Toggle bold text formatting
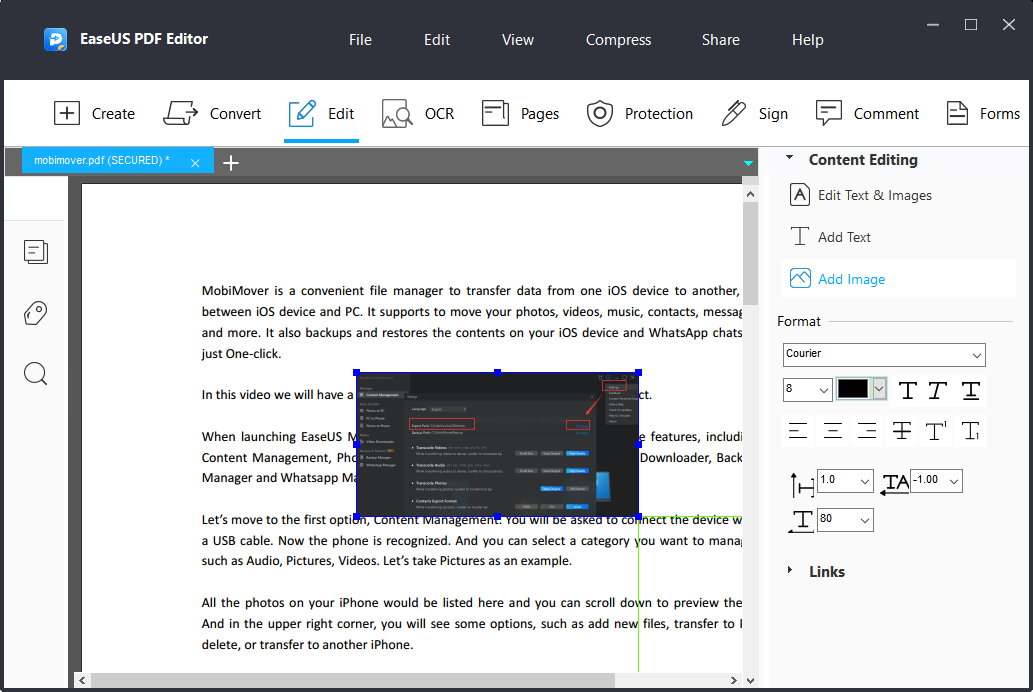The width and height of the screenshot is (1033, 692). coord(907,391)
